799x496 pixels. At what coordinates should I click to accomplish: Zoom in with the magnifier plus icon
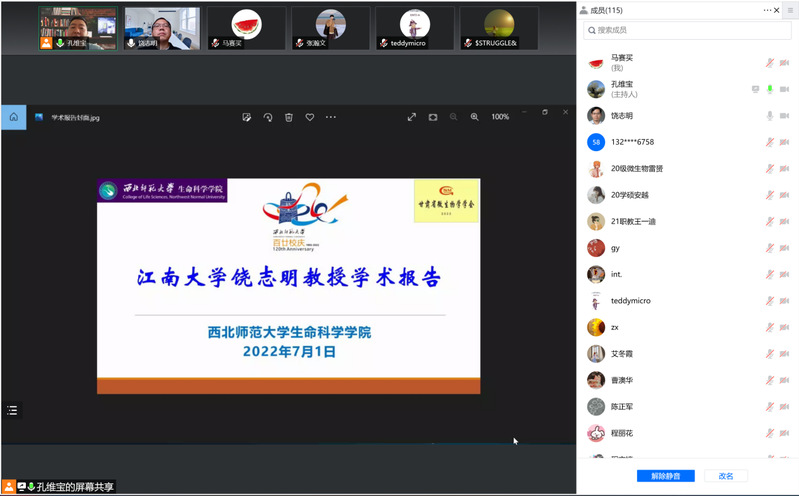click(475, 117)
